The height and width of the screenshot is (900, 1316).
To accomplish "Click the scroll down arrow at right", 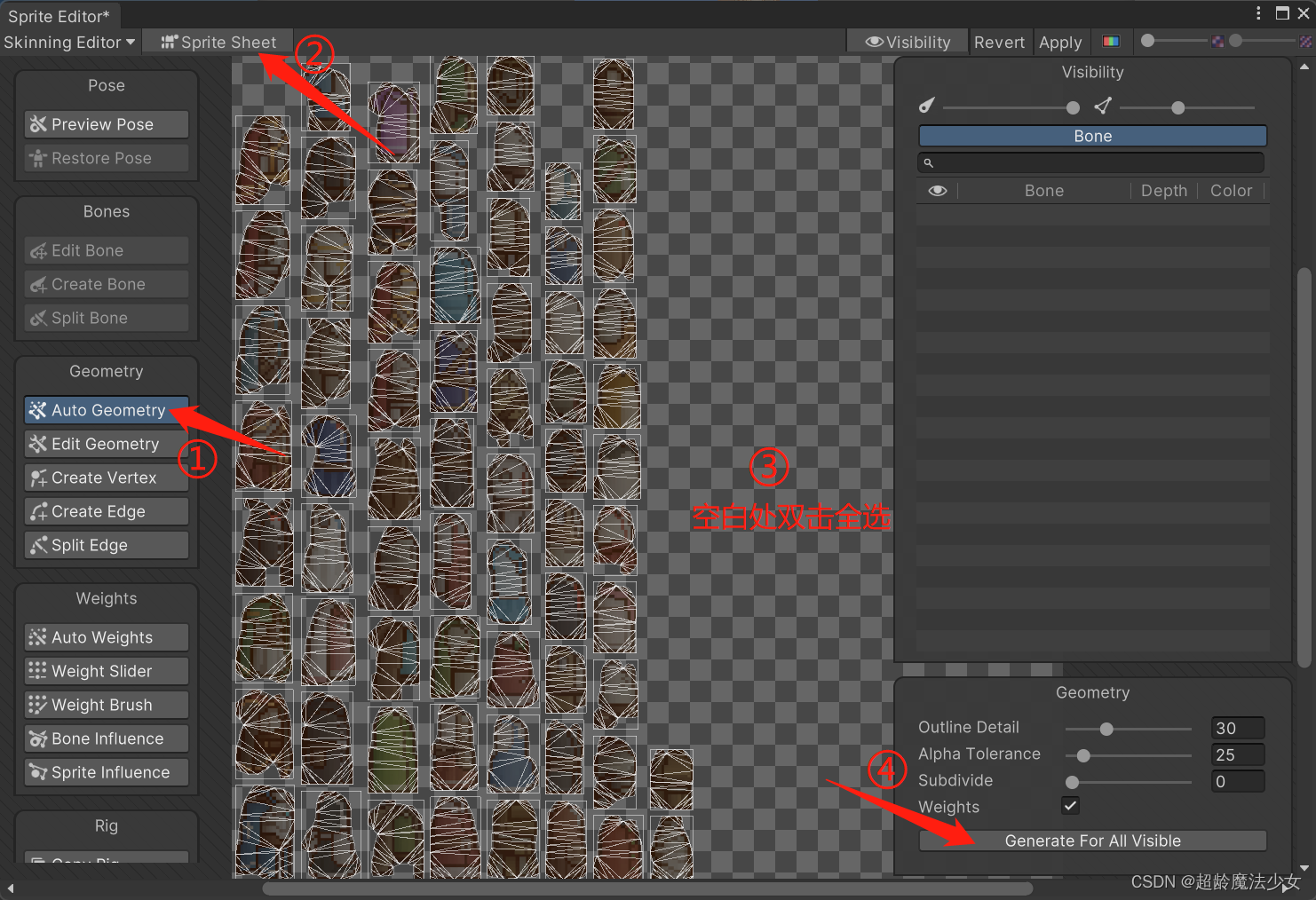I will (1304, 868).
